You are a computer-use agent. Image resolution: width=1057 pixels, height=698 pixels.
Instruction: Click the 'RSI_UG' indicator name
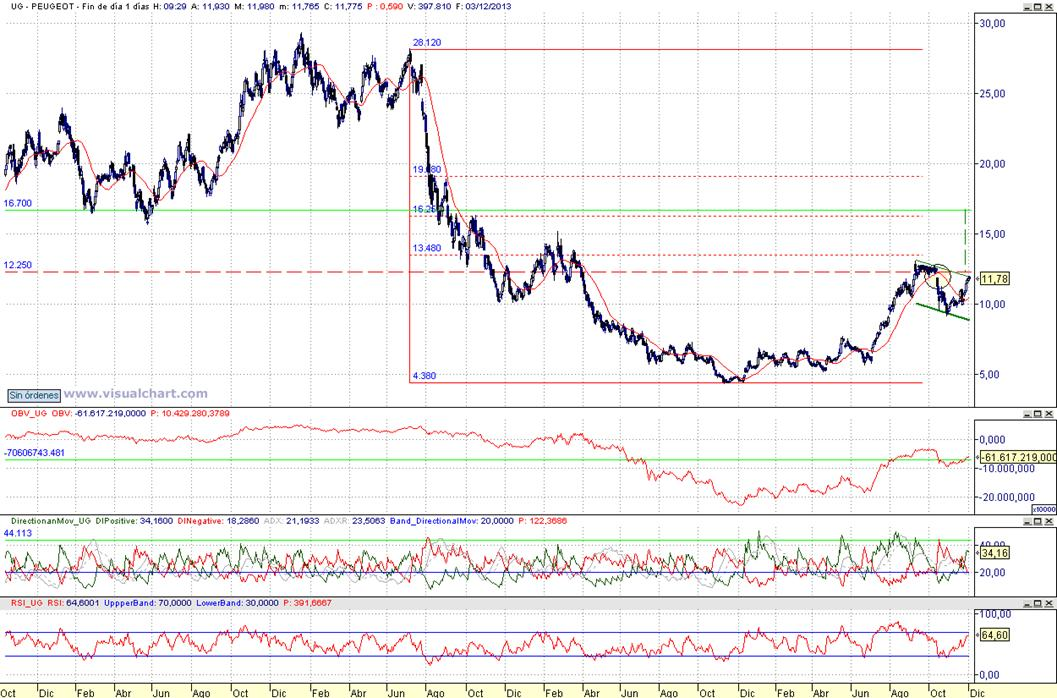[x=27, y=603]
